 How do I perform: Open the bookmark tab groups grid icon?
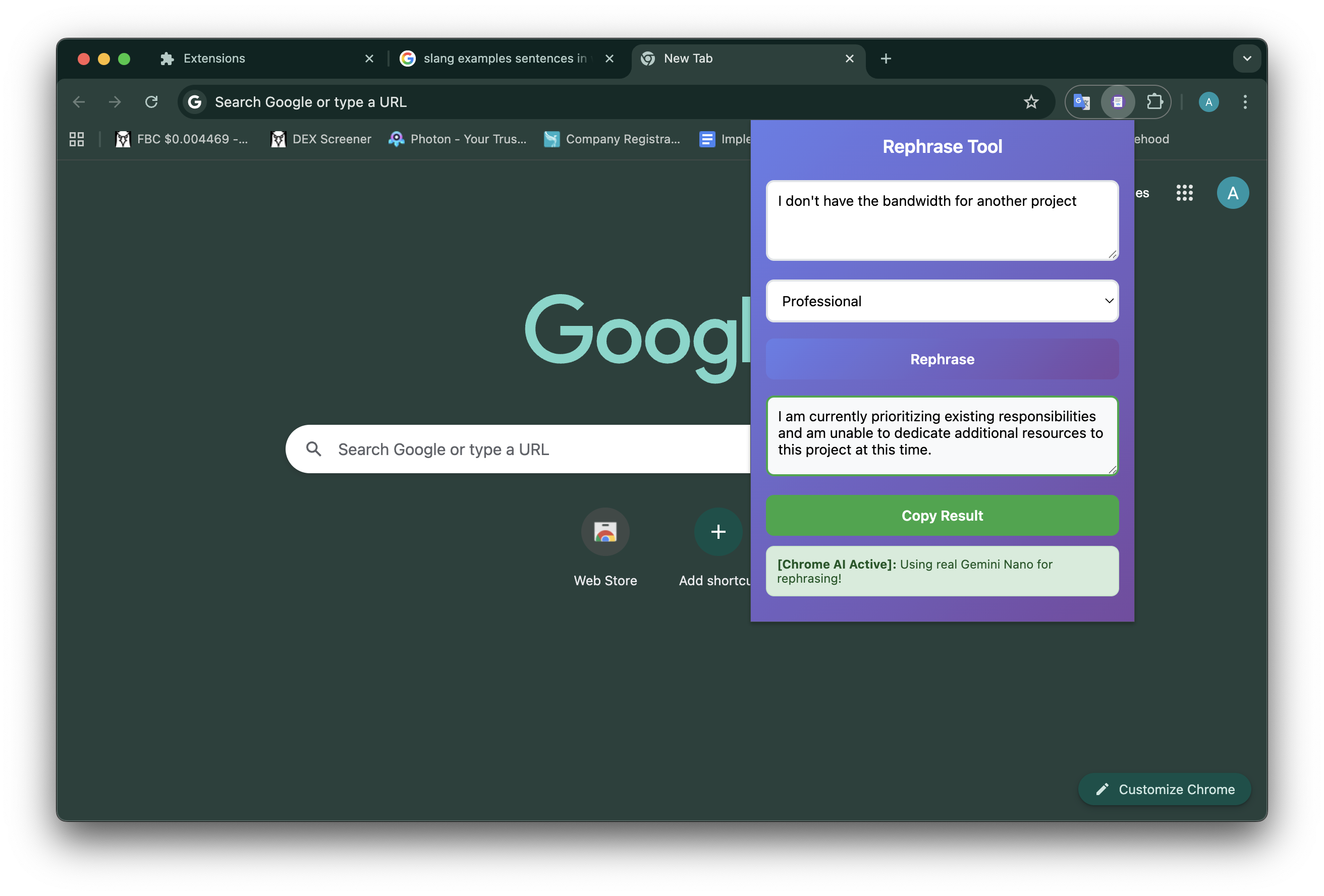tap(77, 139)
